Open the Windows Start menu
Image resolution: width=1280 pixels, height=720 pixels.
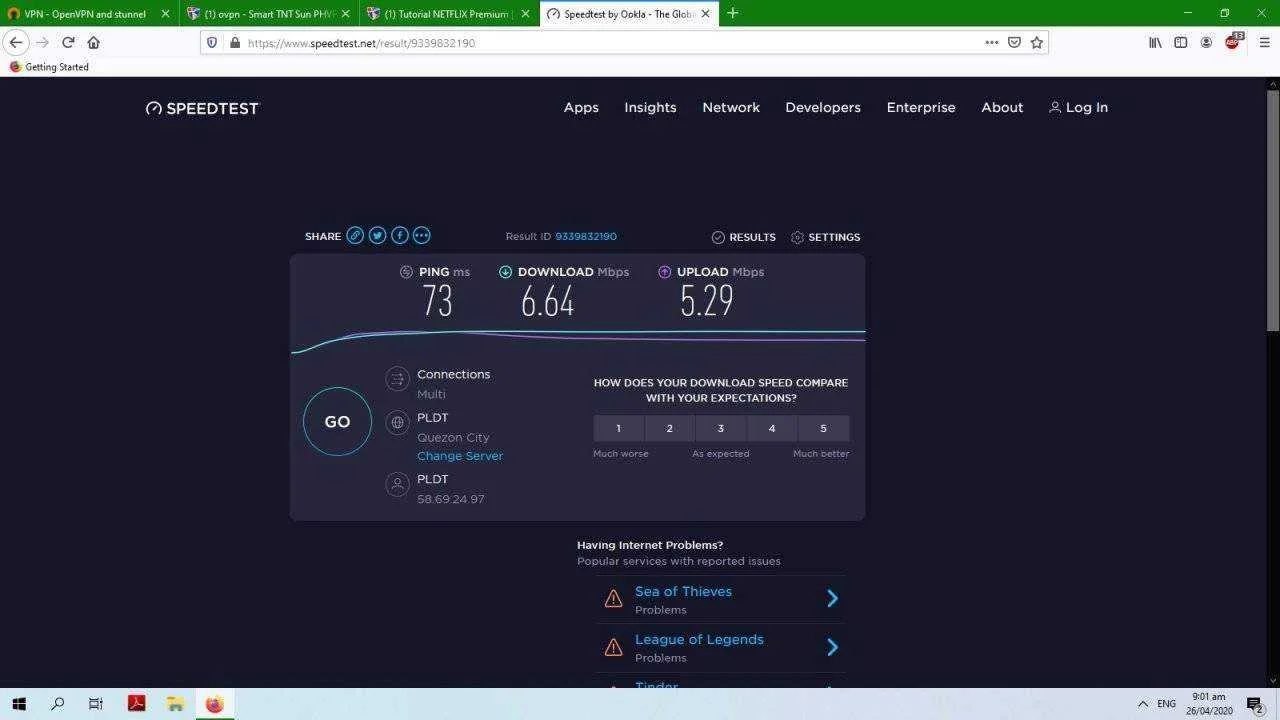(x=19, y=704)
